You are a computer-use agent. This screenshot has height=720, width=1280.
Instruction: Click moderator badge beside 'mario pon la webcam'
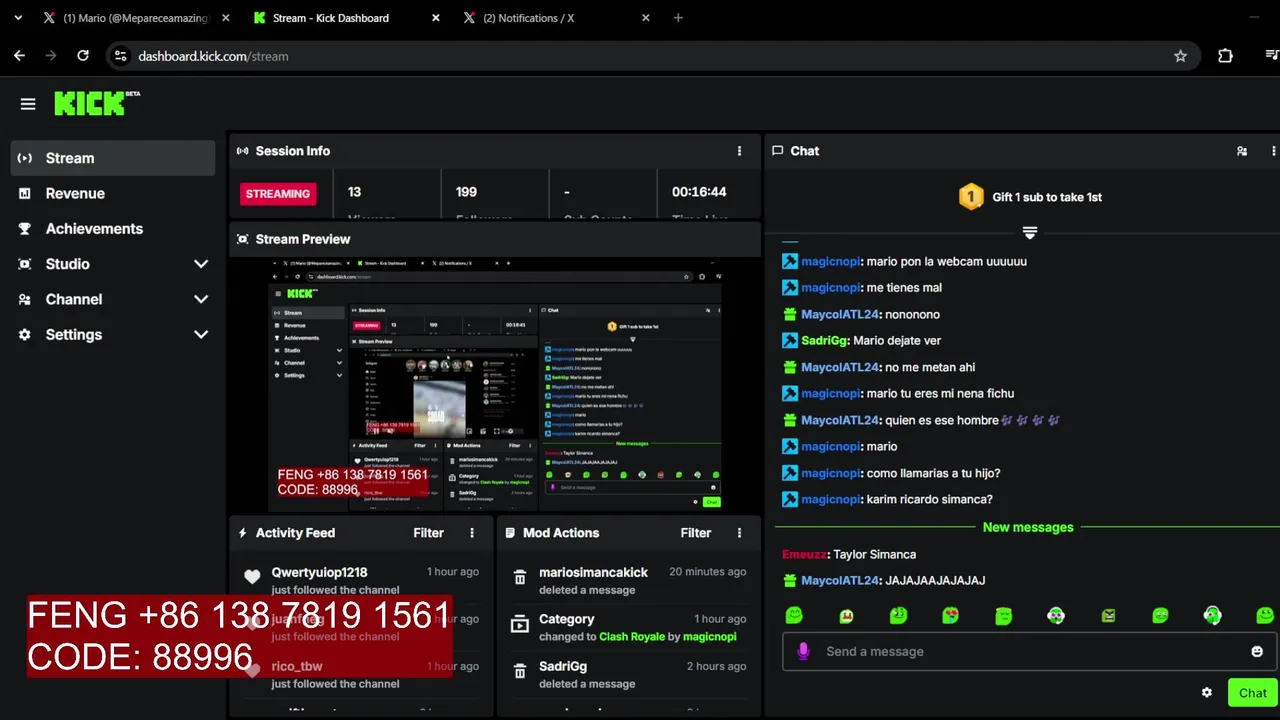tap(790, 261)
